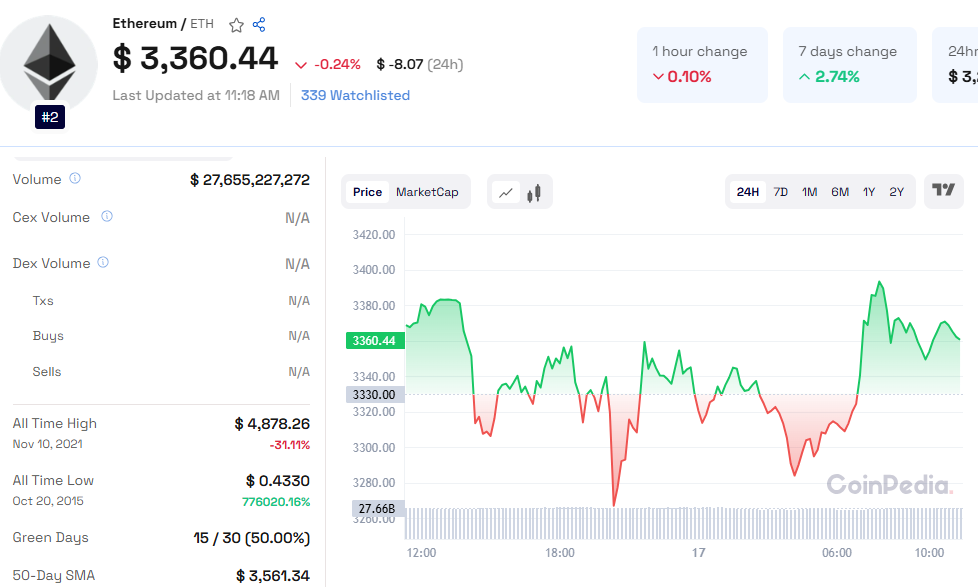Click the 3360.44 current price label on chart
978x587 pixels.
point(375,341)
